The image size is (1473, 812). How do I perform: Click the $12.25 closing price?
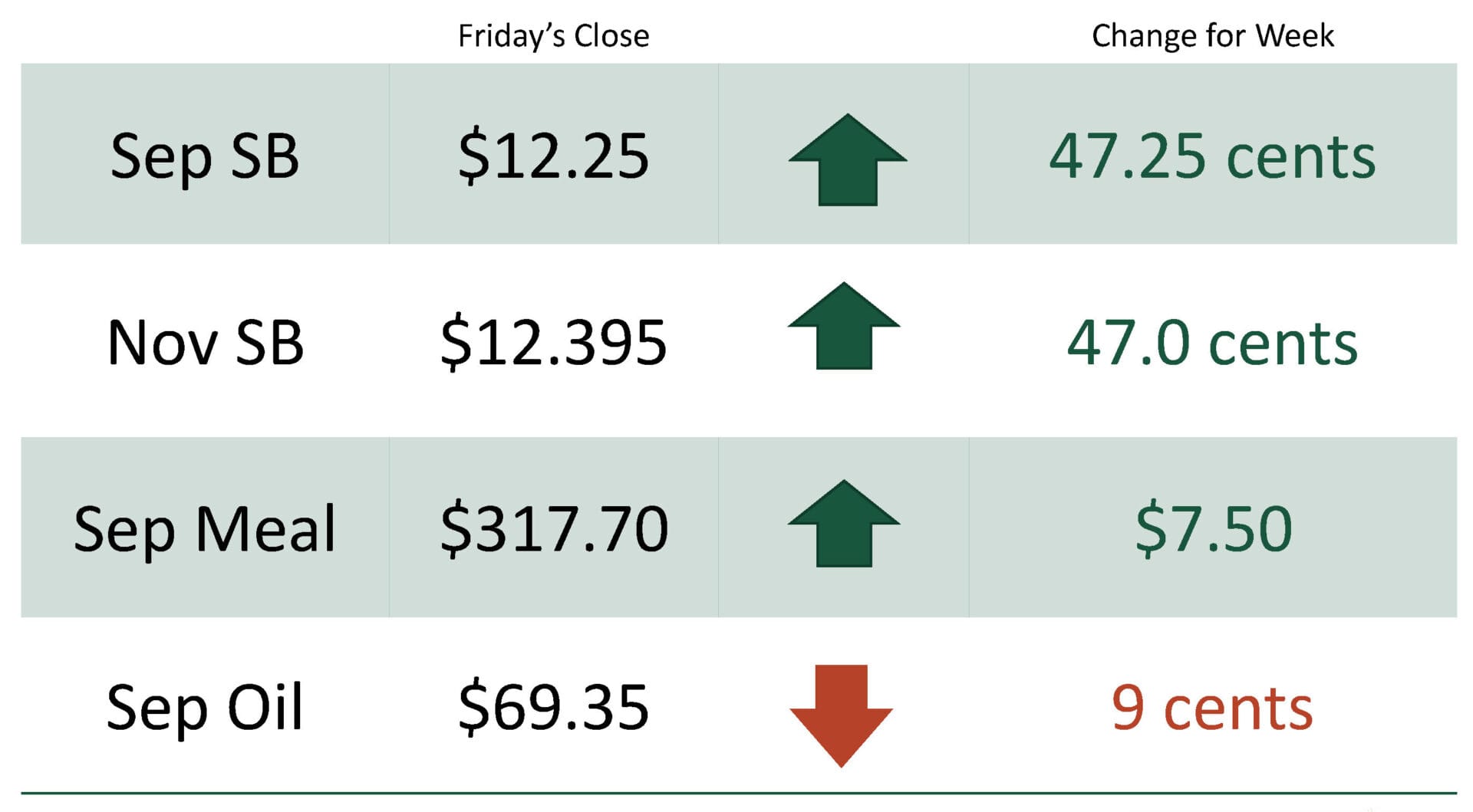(x=553, y=156)
